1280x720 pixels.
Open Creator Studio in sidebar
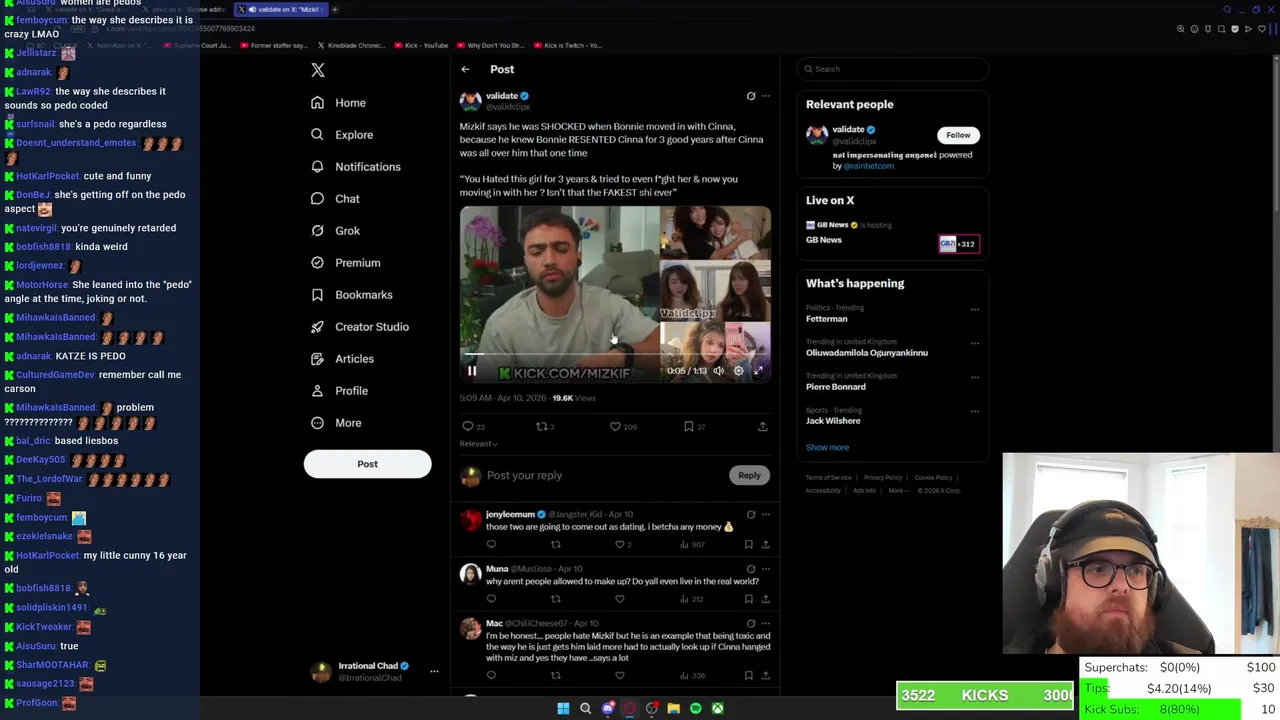(359, 327)
